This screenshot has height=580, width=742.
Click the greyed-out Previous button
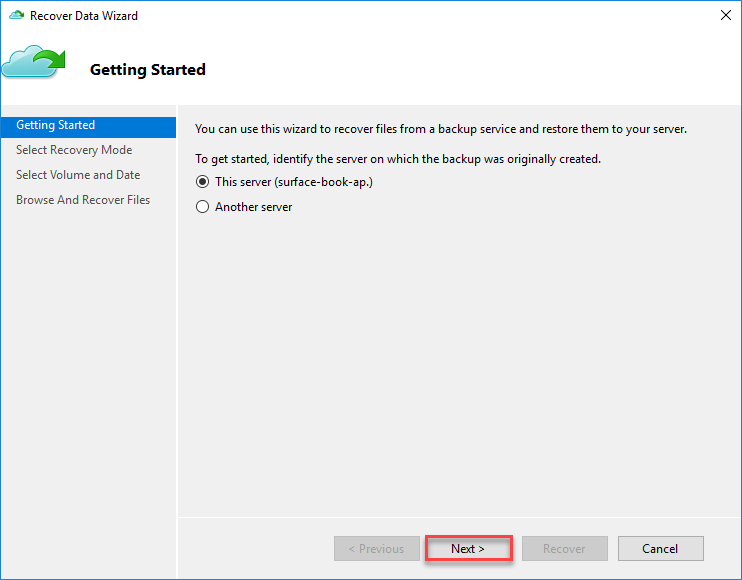coord(376,549)
